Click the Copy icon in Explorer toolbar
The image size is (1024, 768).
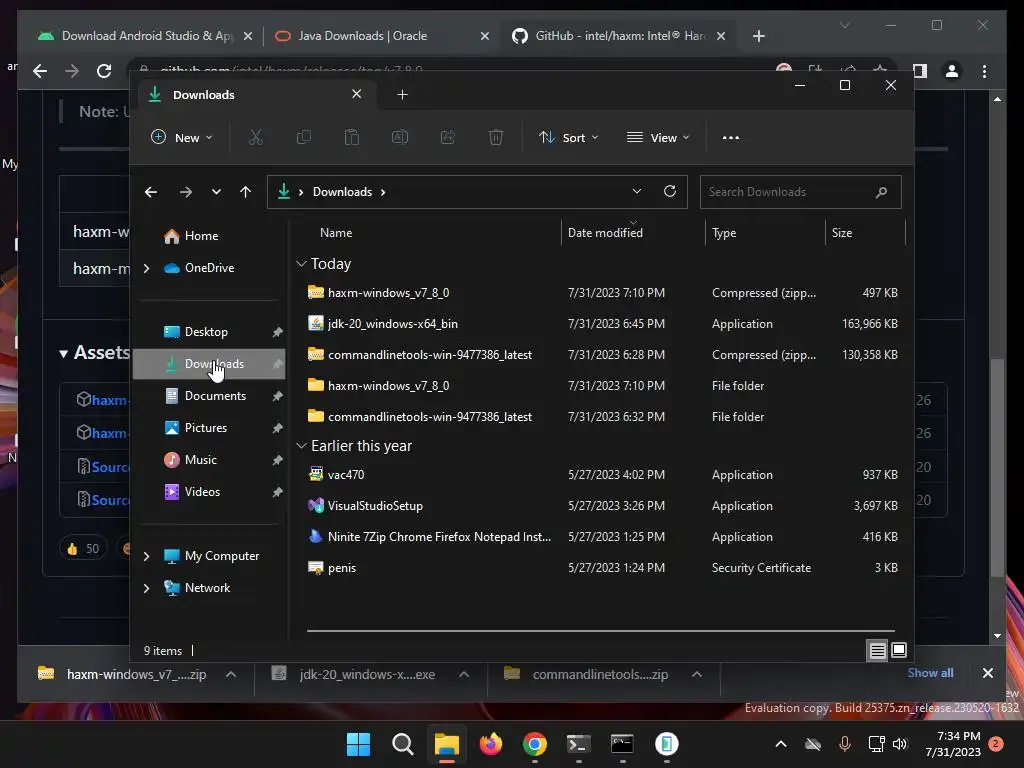(x=304, y=137)
